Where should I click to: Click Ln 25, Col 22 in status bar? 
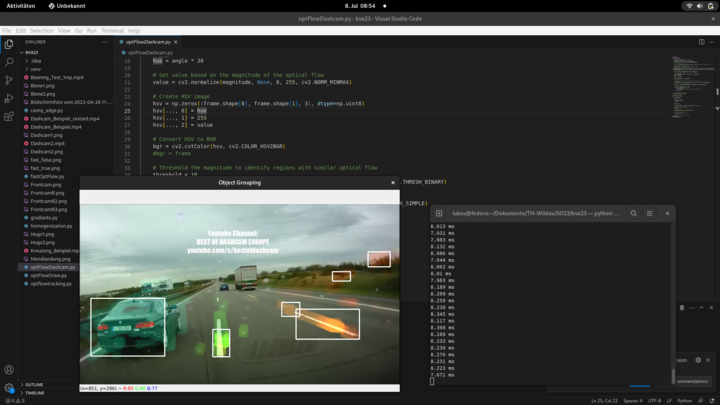click(604, 401)
